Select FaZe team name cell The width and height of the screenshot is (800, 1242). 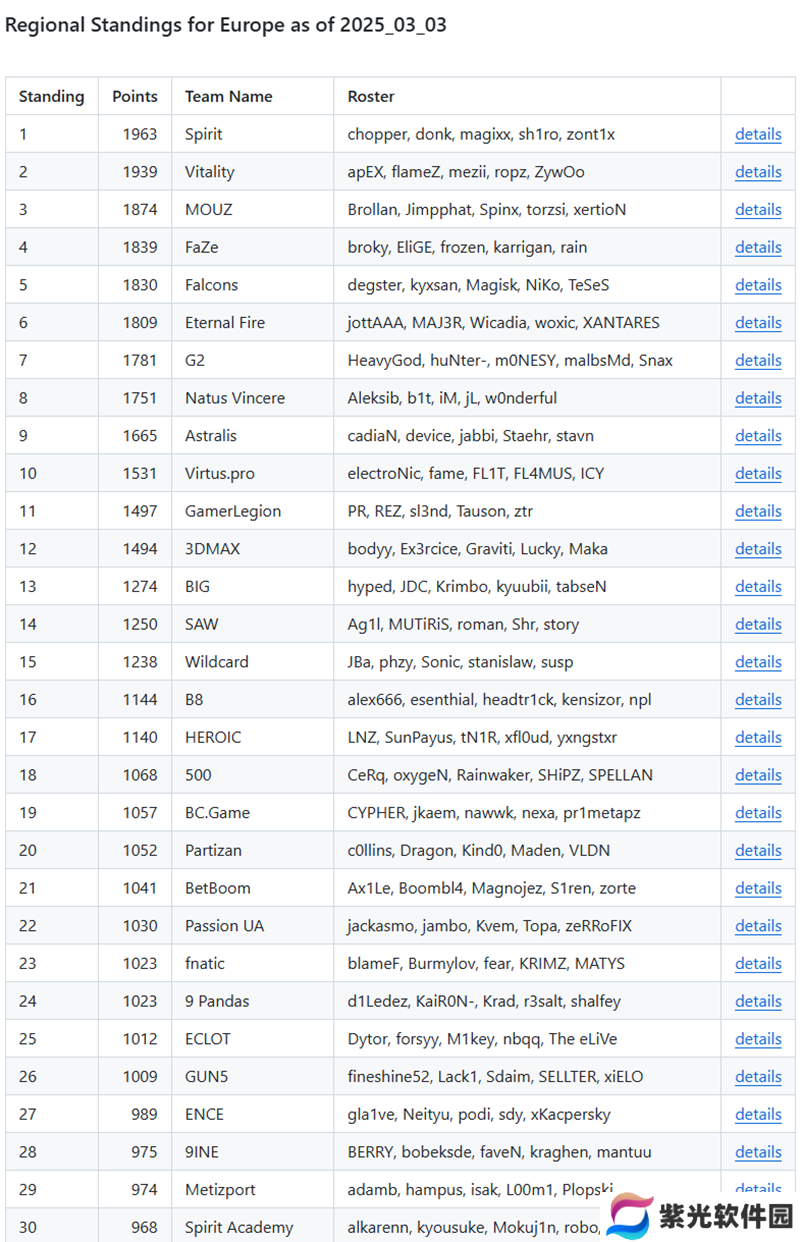253,247
